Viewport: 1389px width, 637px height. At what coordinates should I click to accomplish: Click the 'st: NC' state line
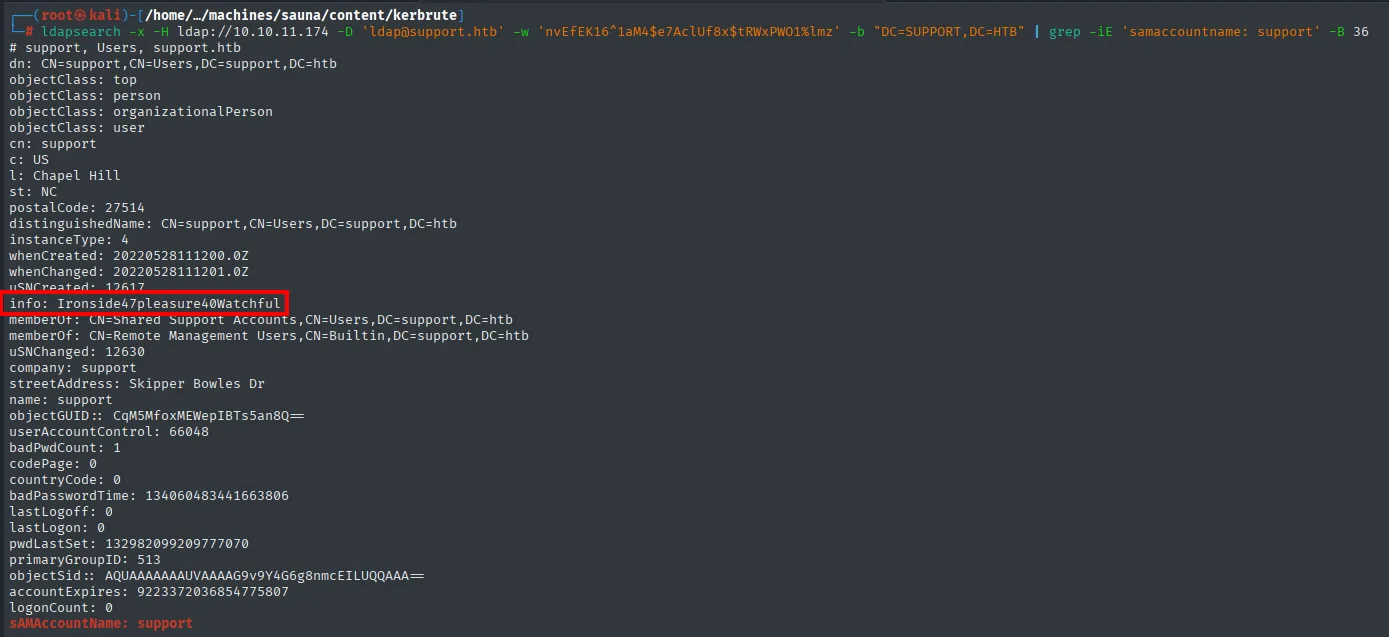point(33,192)
